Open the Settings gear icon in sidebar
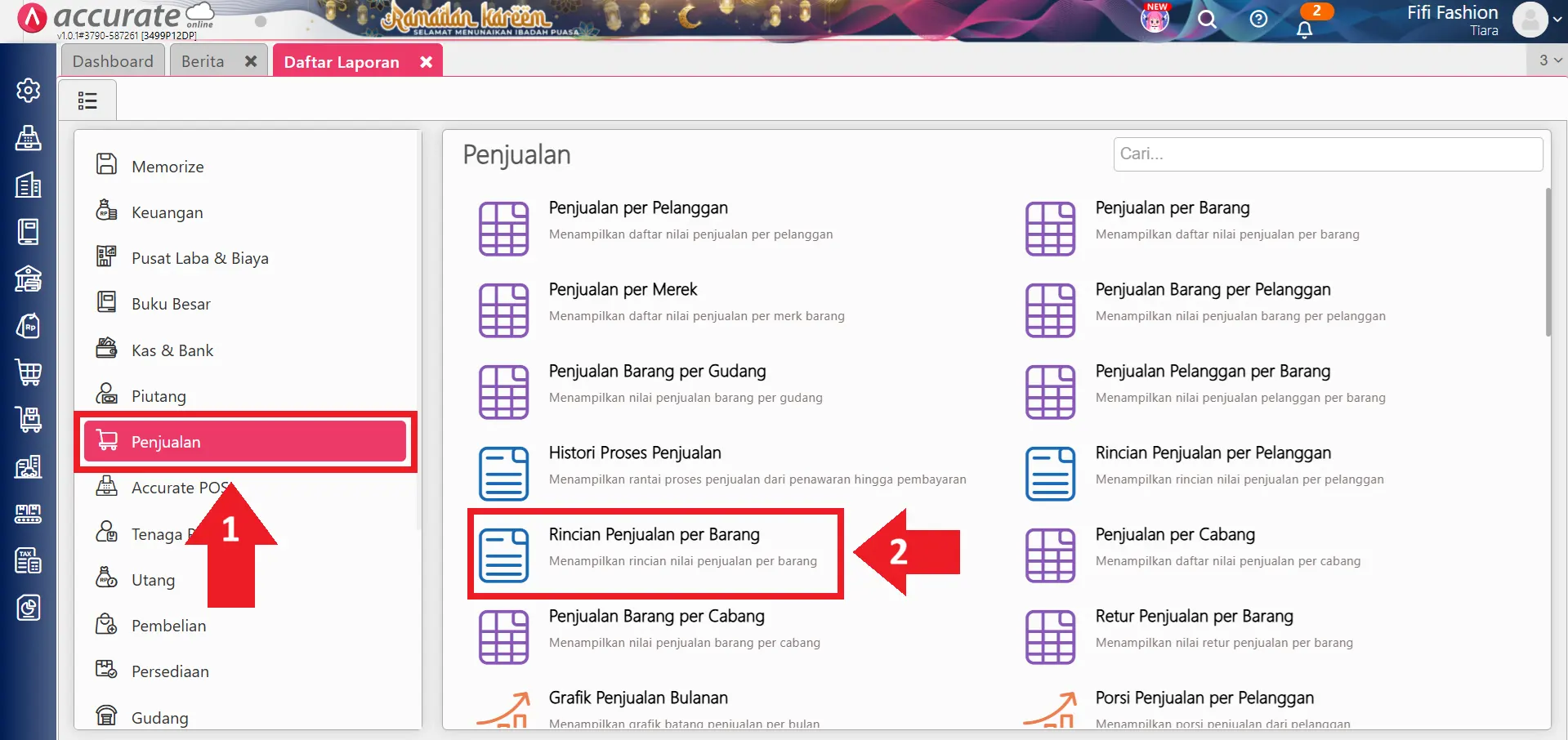The width and height of the screenshot is (1568, 740). click(x=28, y=91)
